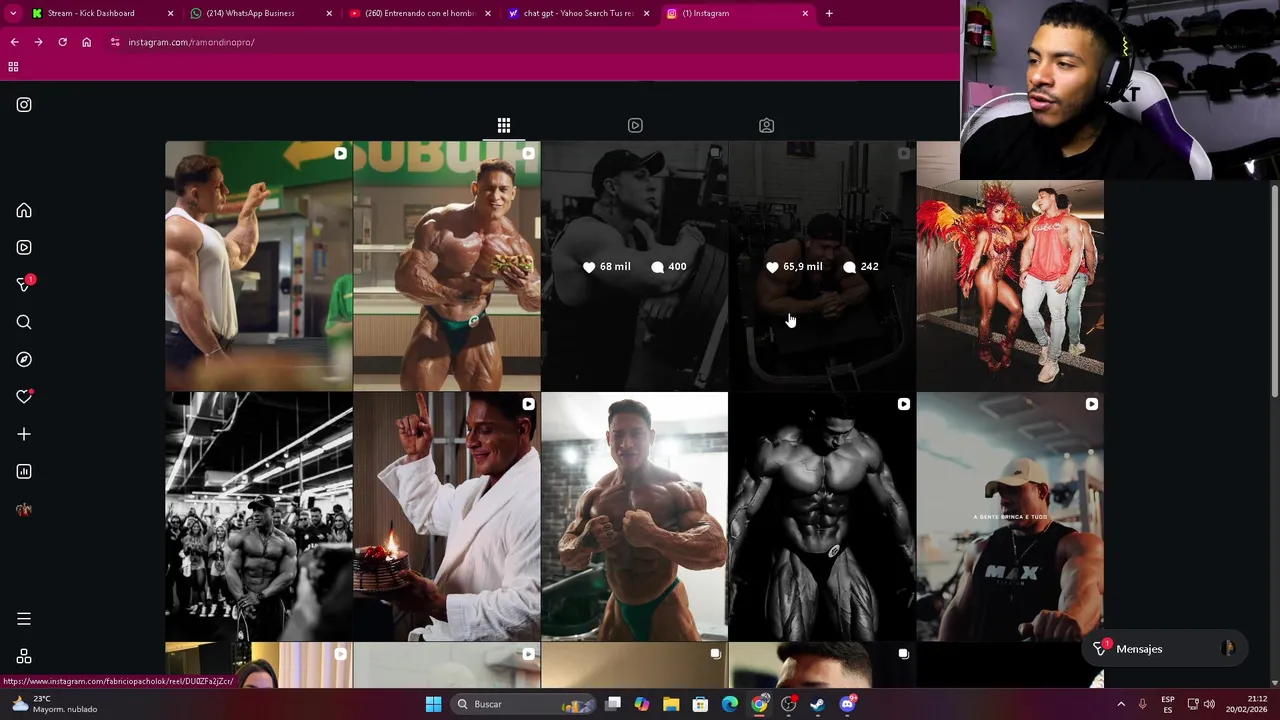Open Copilot from the taskbar
Screen dimensions: 1280x720
point(642,704)
